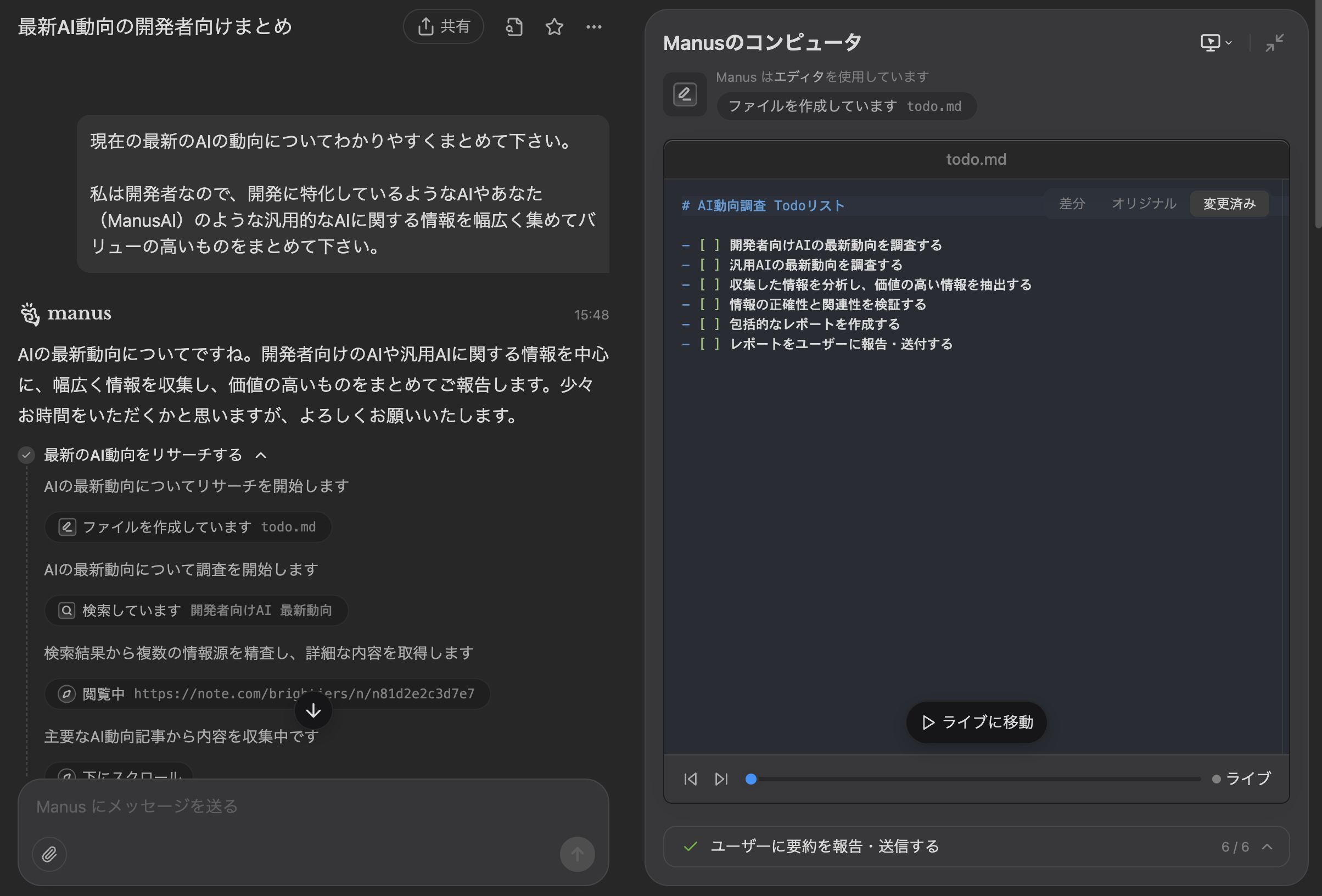Attach a file with the paperclip icon
This screenshot has width=1322, height=896.
click(x=49, y=854)
